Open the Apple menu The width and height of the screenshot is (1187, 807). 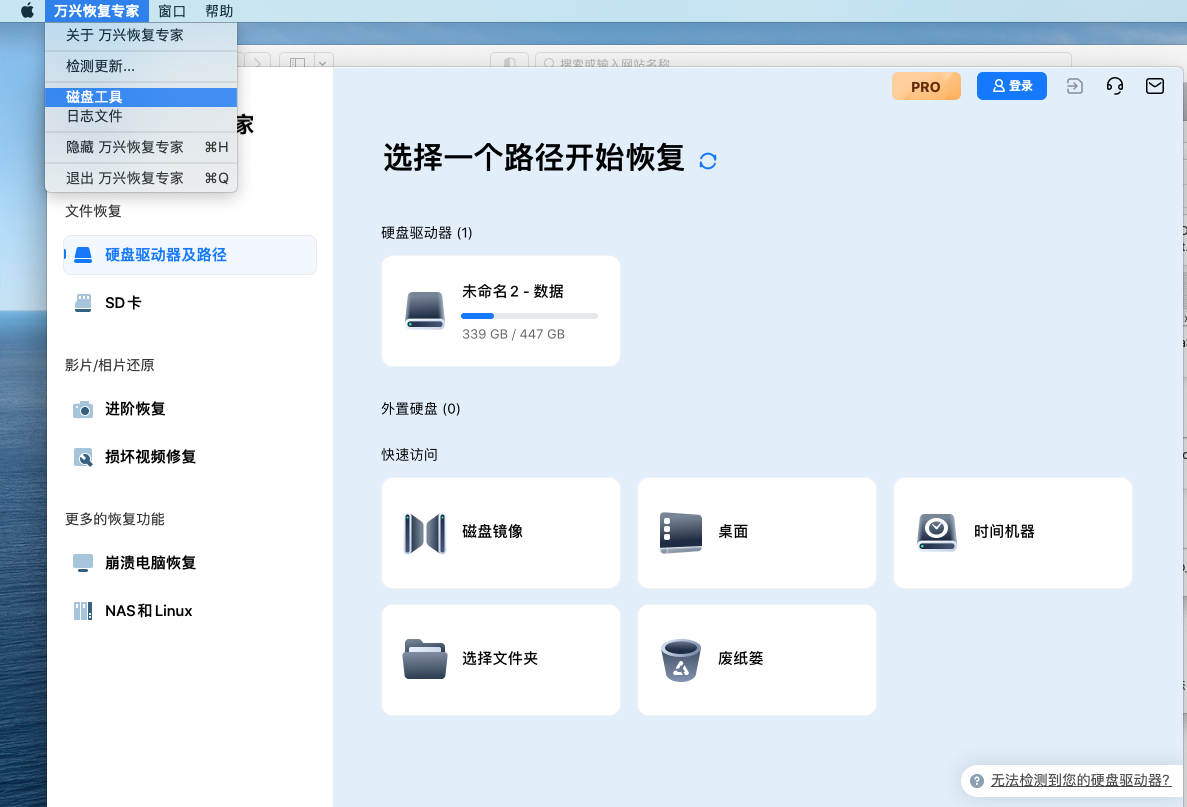[x=27, y=11]
